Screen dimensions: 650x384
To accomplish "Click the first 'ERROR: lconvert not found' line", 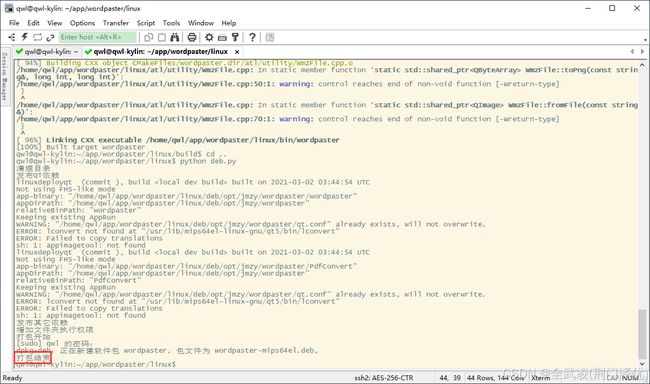I will [177, 231].
